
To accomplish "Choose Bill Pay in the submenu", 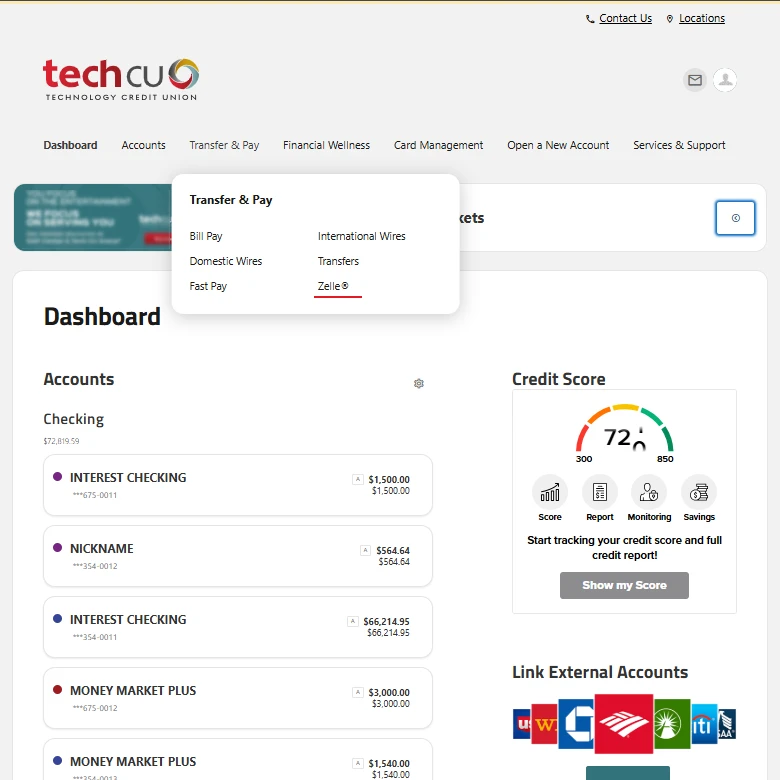I will pyautogui.click(x=206, y=236).
